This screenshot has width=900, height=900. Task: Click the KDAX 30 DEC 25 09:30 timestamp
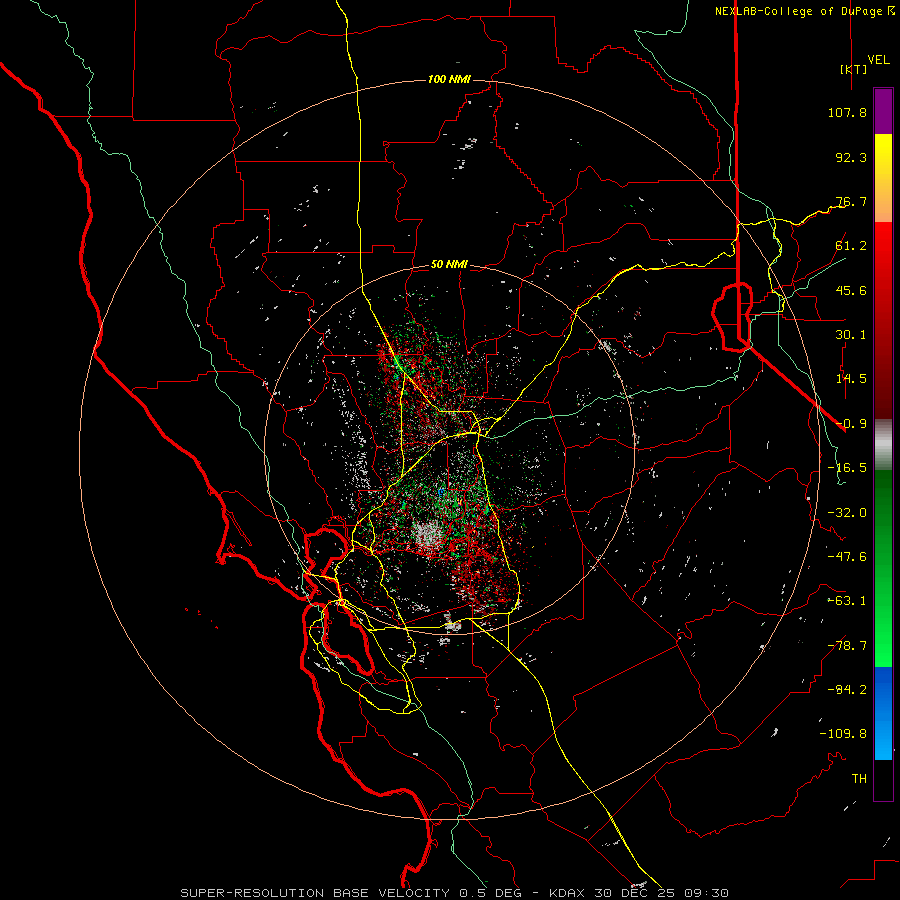[639, 893]
